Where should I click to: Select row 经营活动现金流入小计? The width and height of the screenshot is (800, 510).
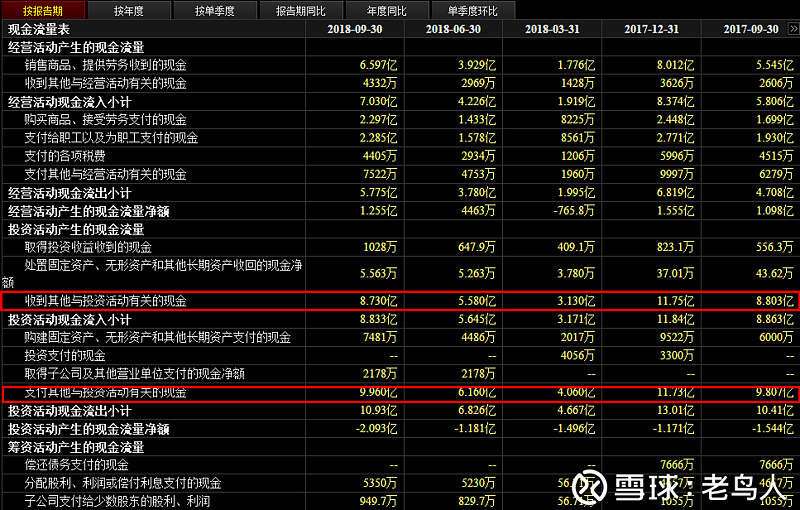click(x=400, y=101)
